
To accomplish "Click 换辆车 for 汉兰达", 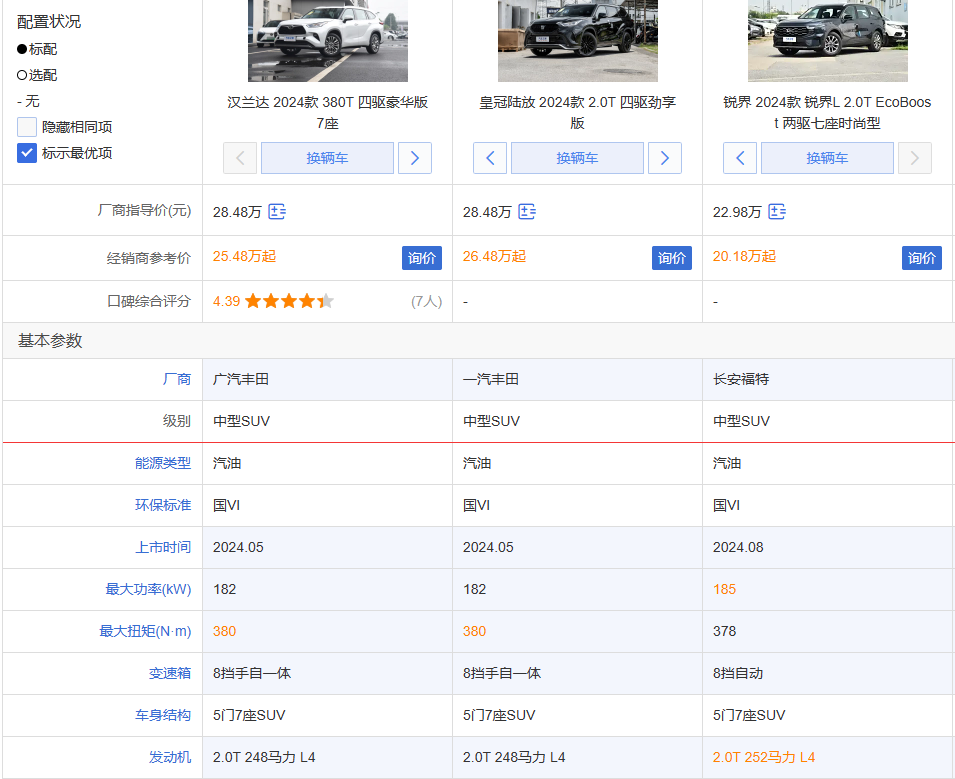I will [327, 158].
